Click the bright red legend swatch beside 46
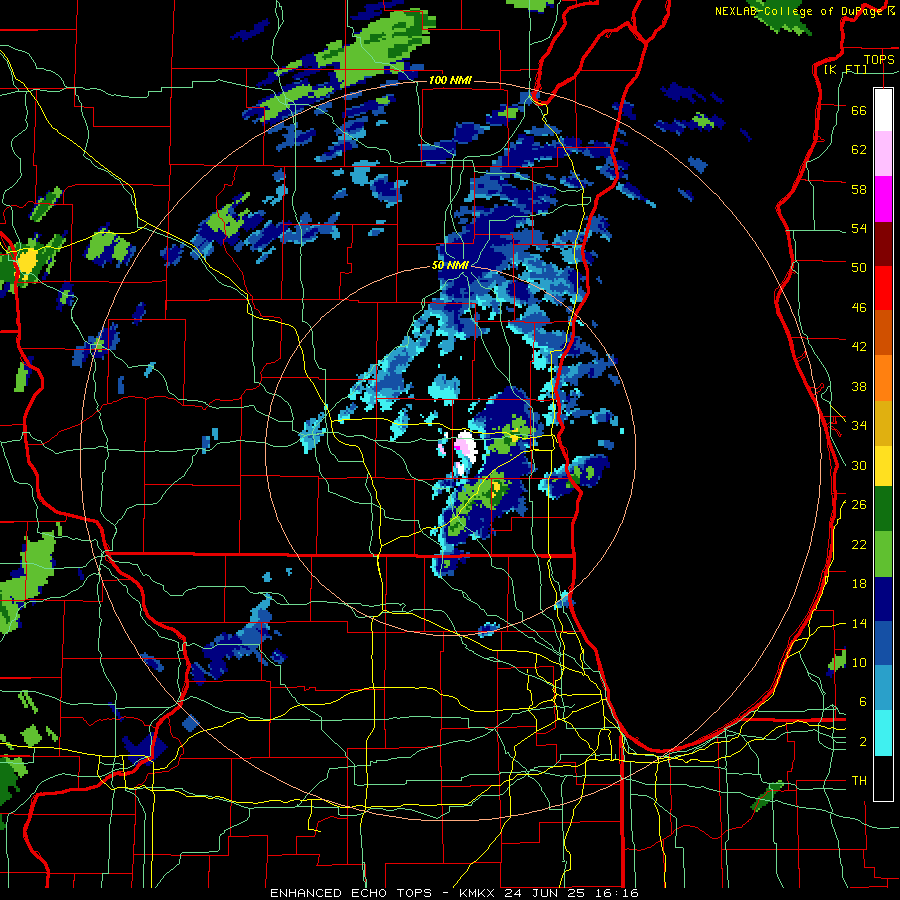 (883, 288)
